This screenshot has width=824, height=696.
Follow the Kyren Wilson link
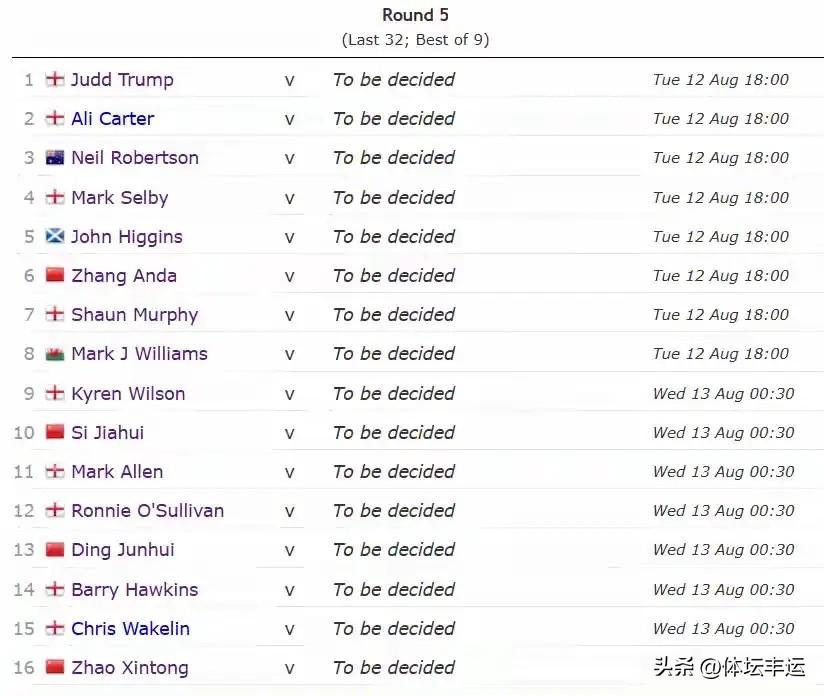(128, 394)
